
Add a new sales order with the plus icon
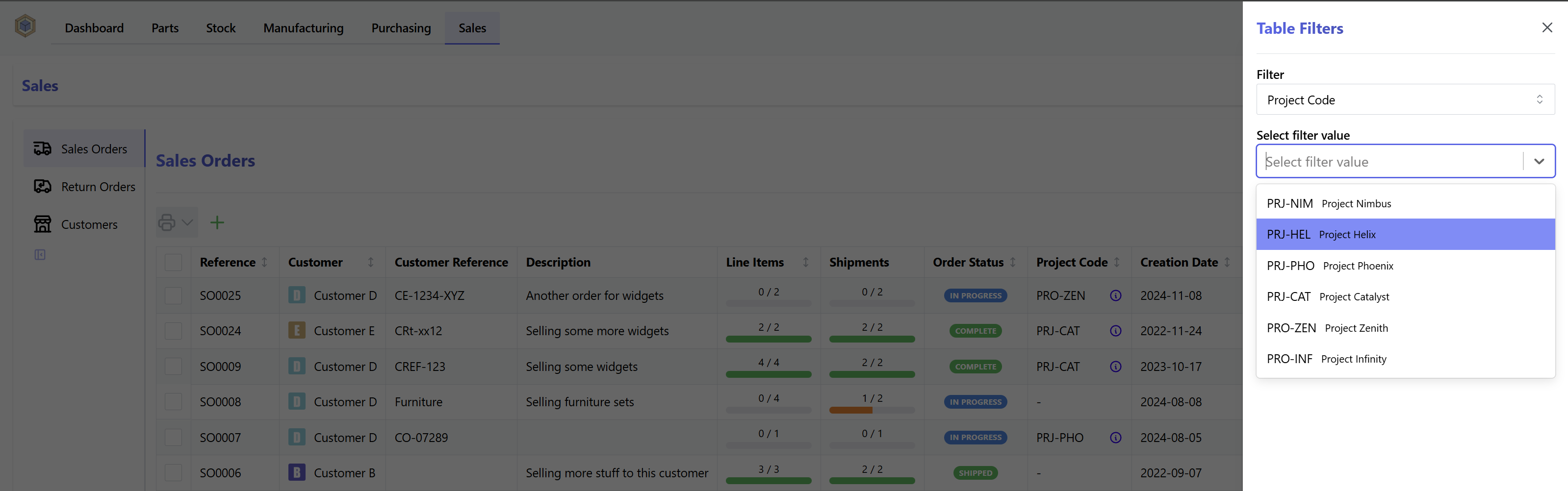tap(217, 222)
